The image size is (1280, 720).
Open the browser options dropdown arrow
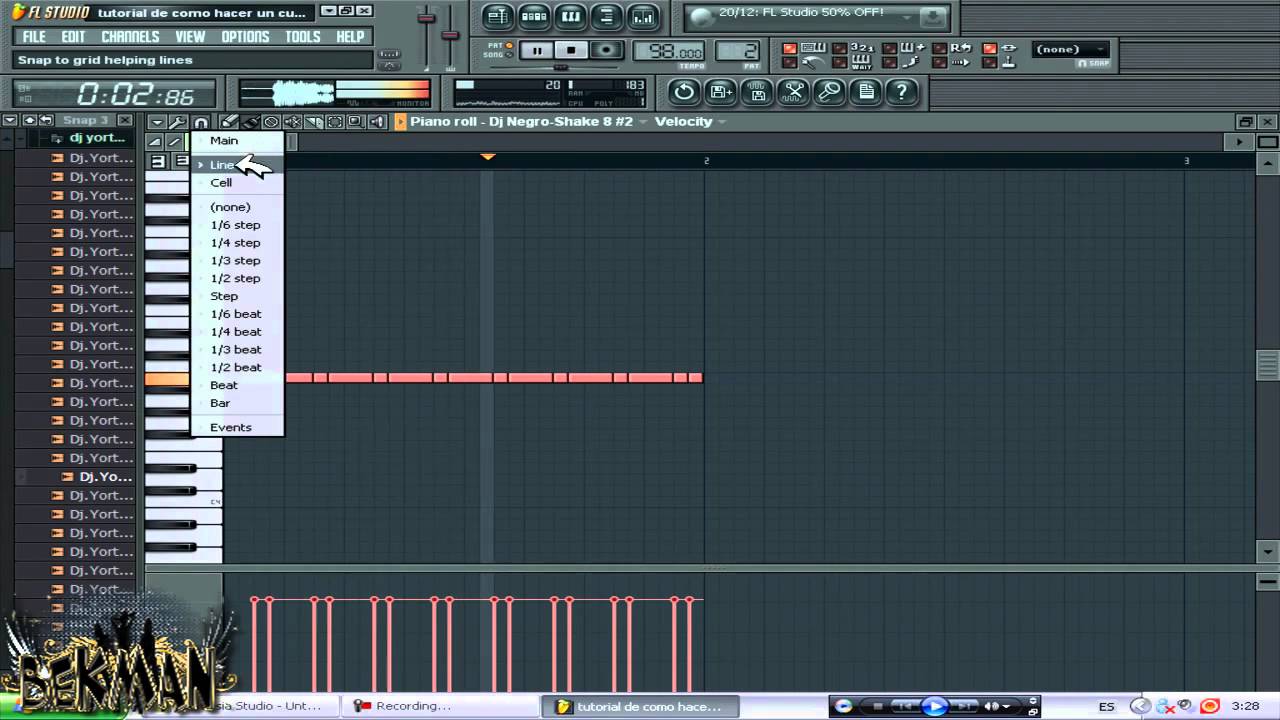(10, 120)
